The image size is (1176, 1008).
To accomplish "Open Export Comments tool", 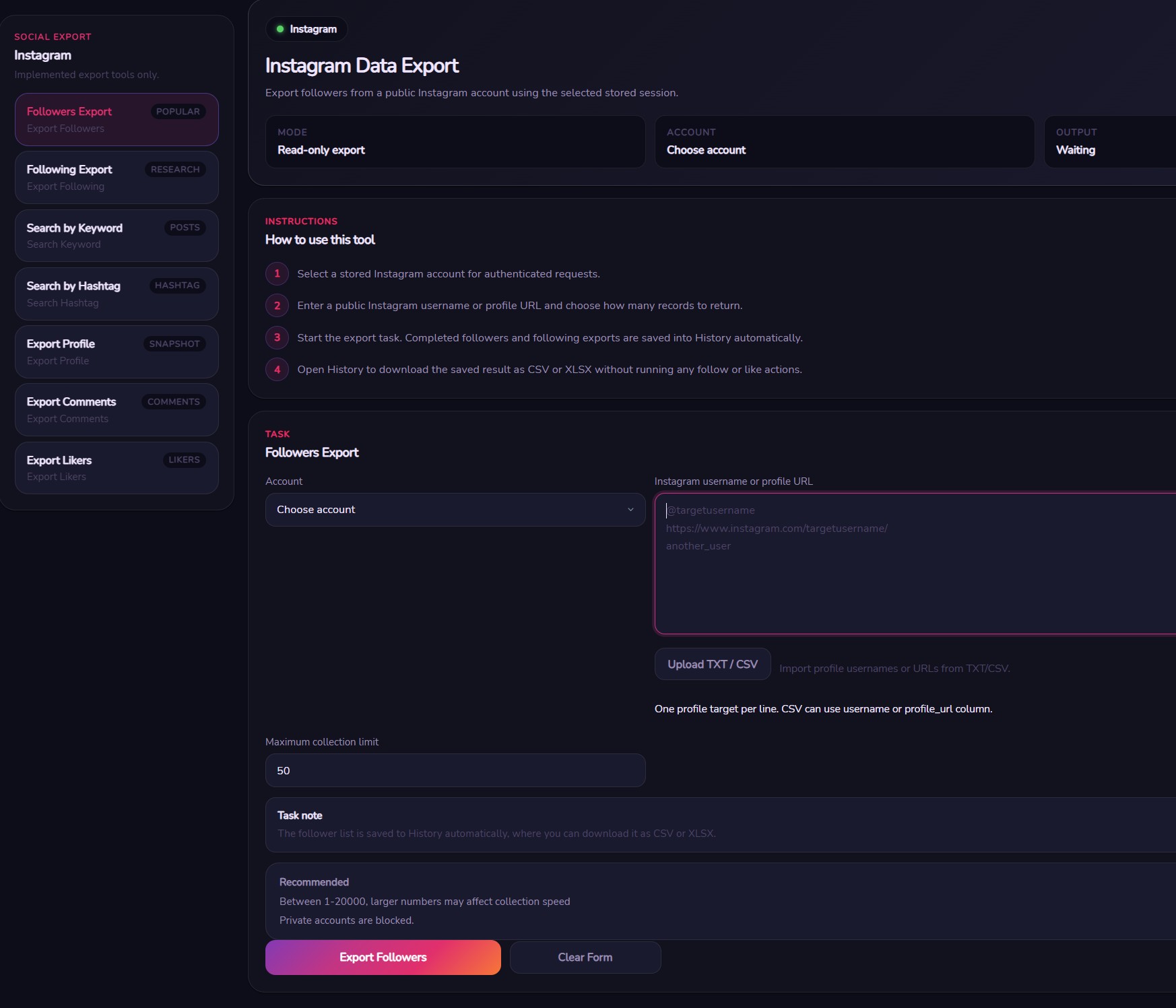I will [117, 410].
